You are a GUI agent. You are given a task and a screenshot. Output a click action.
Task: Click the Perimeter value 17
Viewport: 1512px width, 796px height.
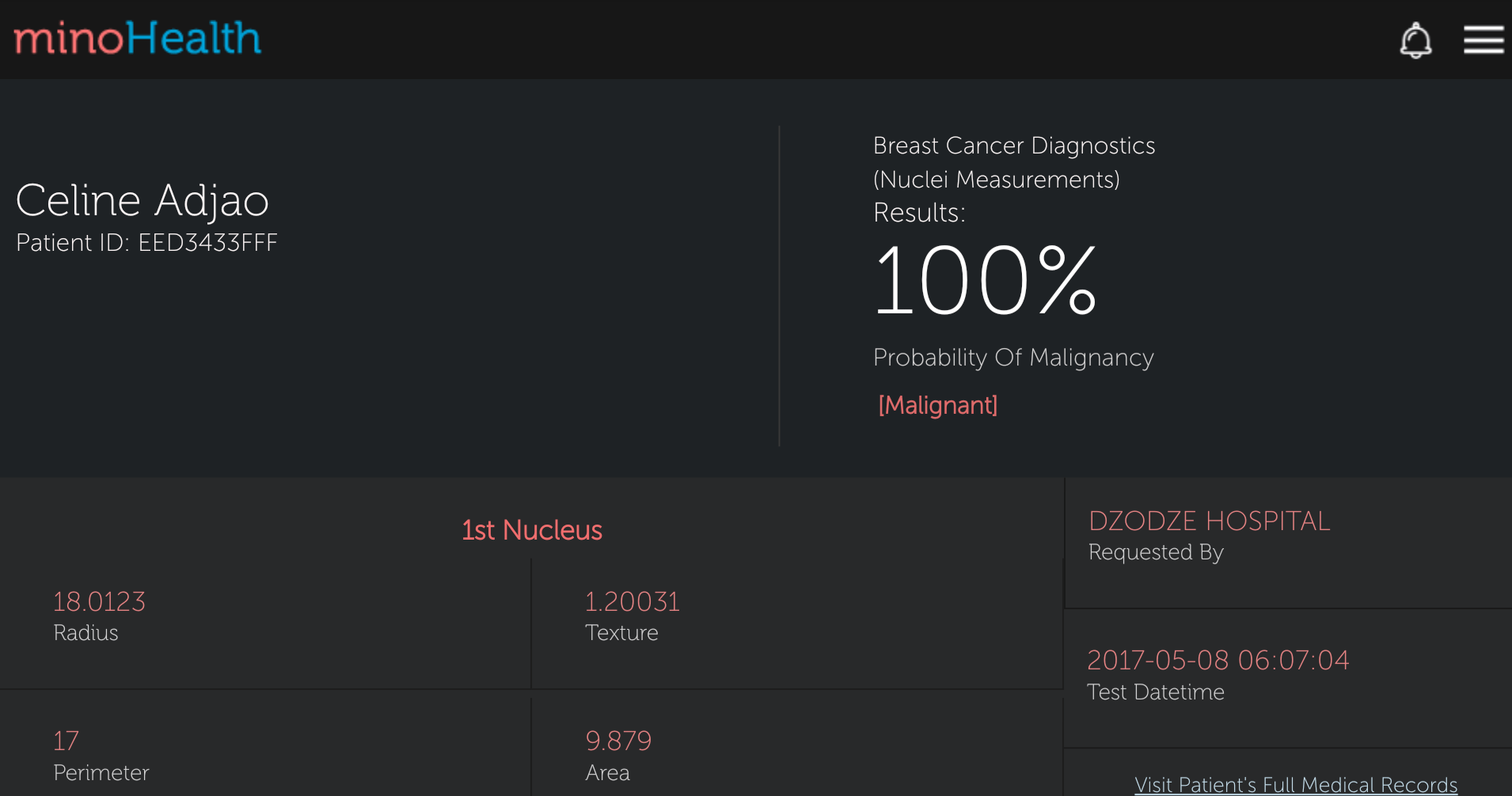tap(66, 741)
